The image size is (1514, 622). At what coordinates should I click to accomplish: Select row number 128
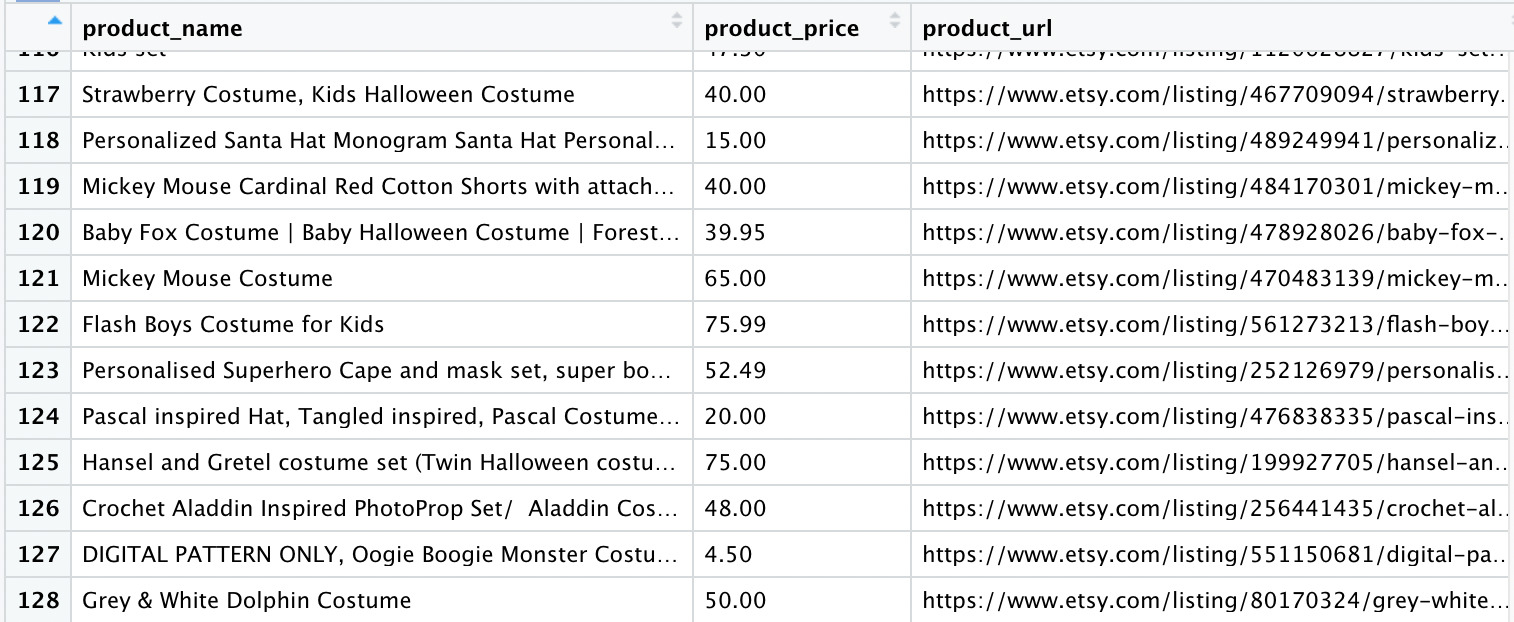(39, 601)
